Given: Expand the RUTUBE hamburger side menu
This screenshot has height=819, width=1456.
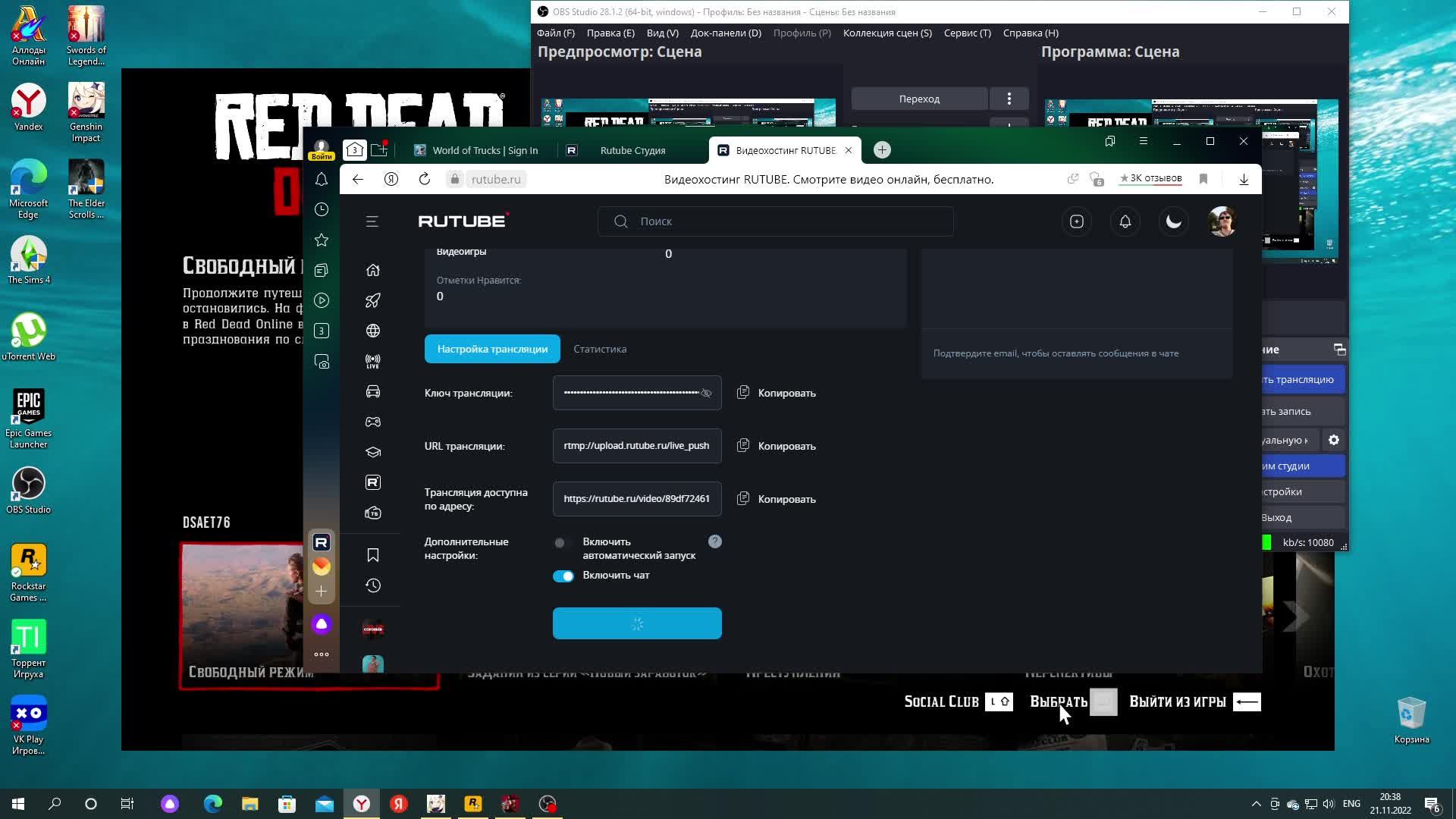Looking at the screenshot, I should coord(372,221).
